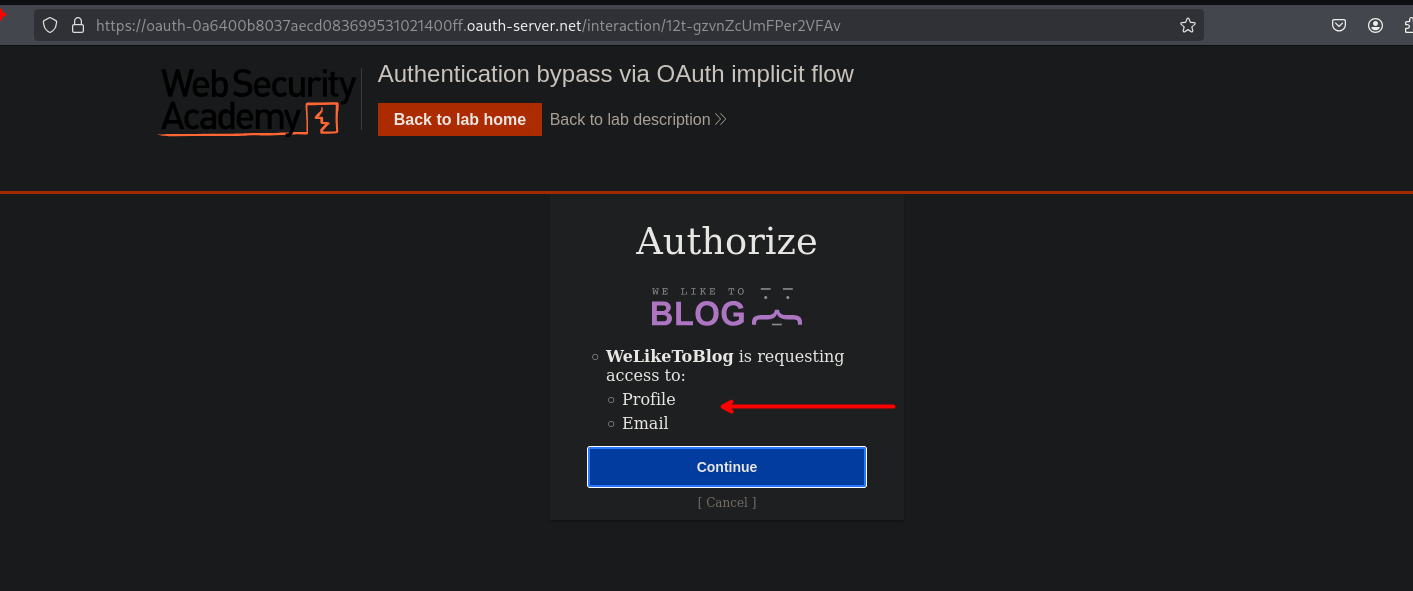Click the tracking protection shield icon

click(x=50, y=25)
